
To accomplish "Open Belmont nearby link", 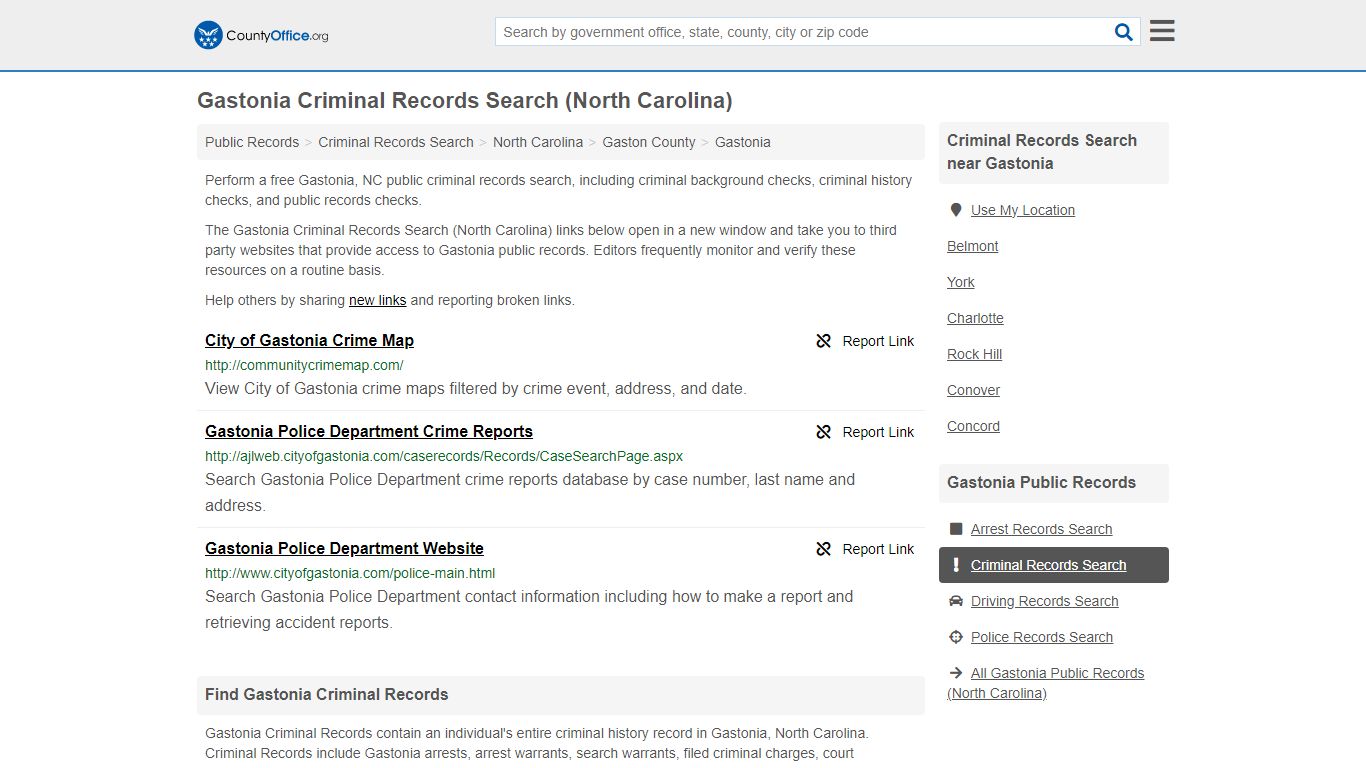I will tap(973, 246).
